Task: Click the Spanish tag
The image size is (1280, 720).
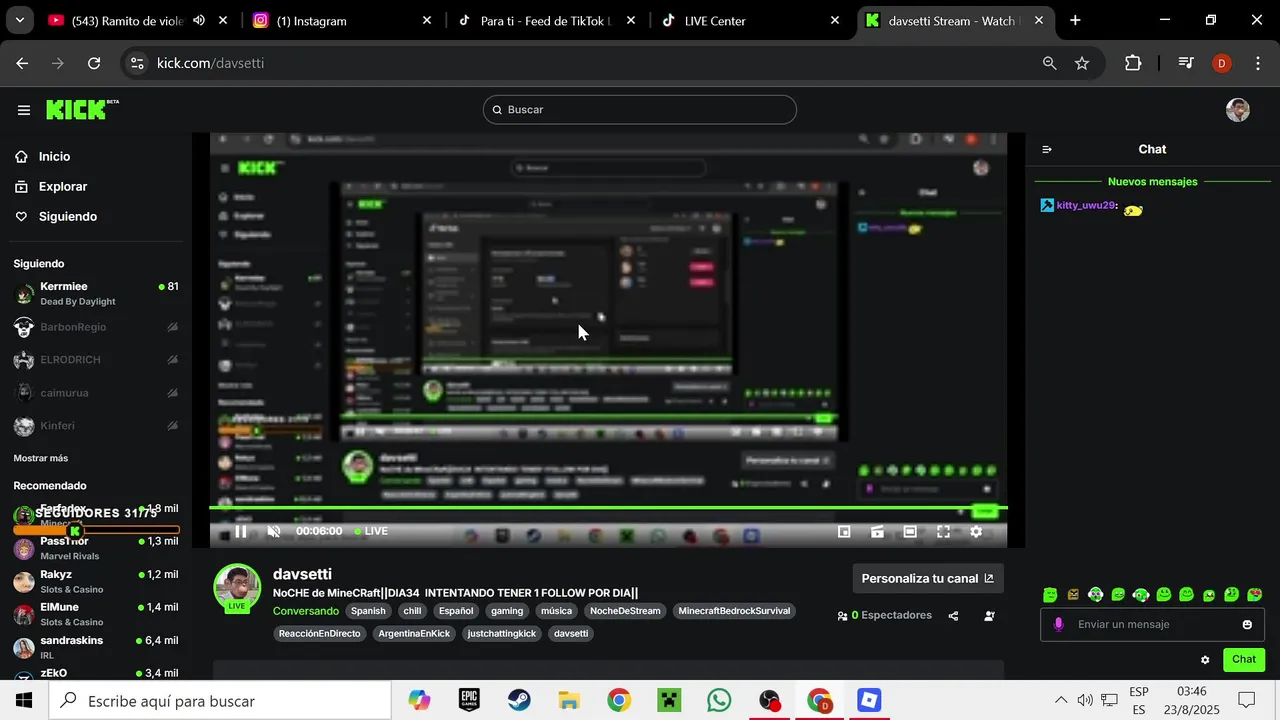Action: tap(368, 611)
